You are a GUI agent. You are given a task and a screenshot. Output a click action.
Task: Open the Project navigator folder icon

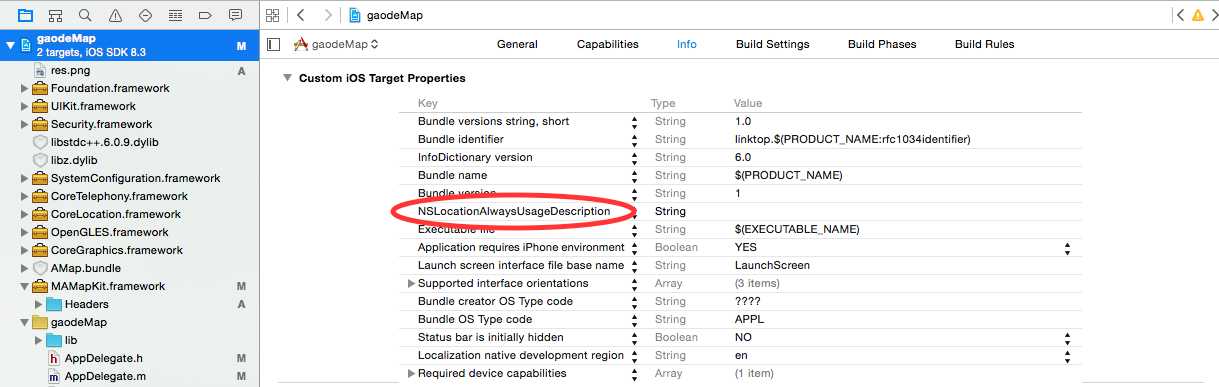click(x=25, y=15)
